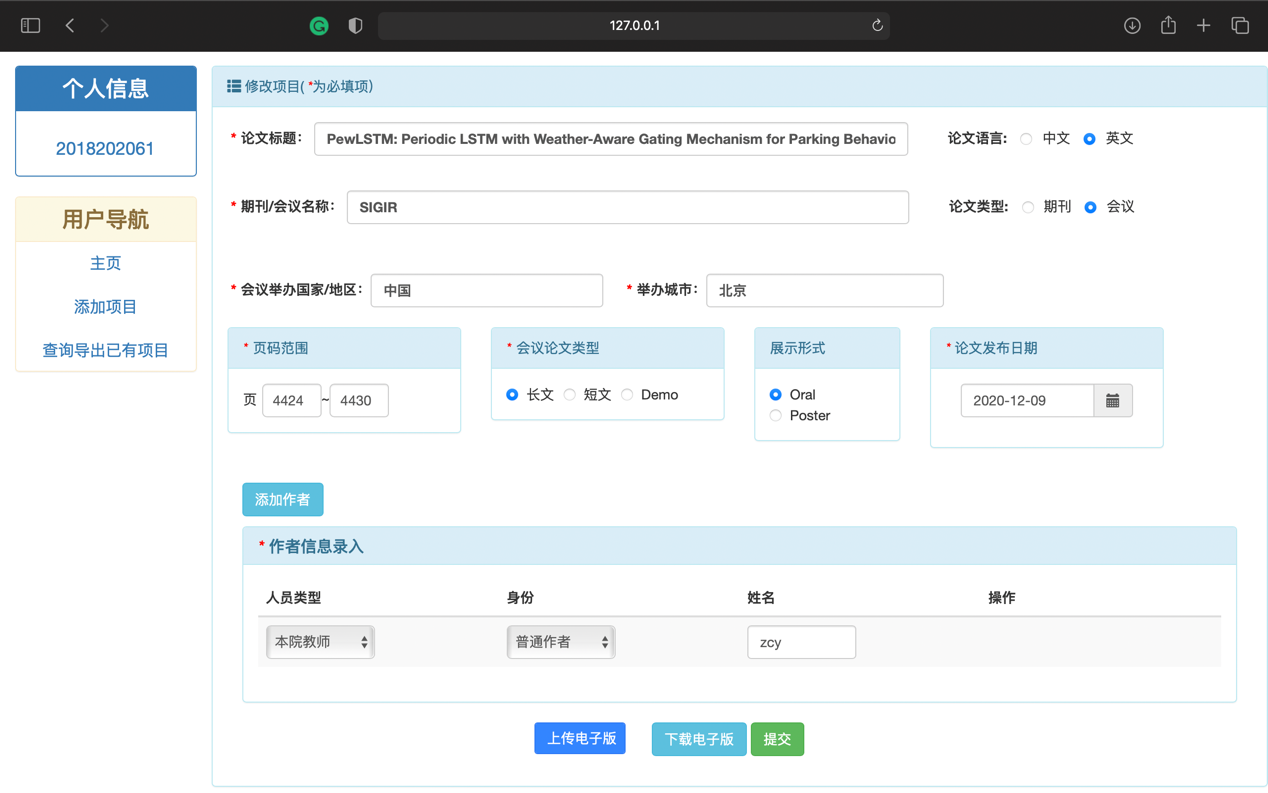Go forward with the forward arrow
This screenshot has height=793, width=1268.
[105, 26]
